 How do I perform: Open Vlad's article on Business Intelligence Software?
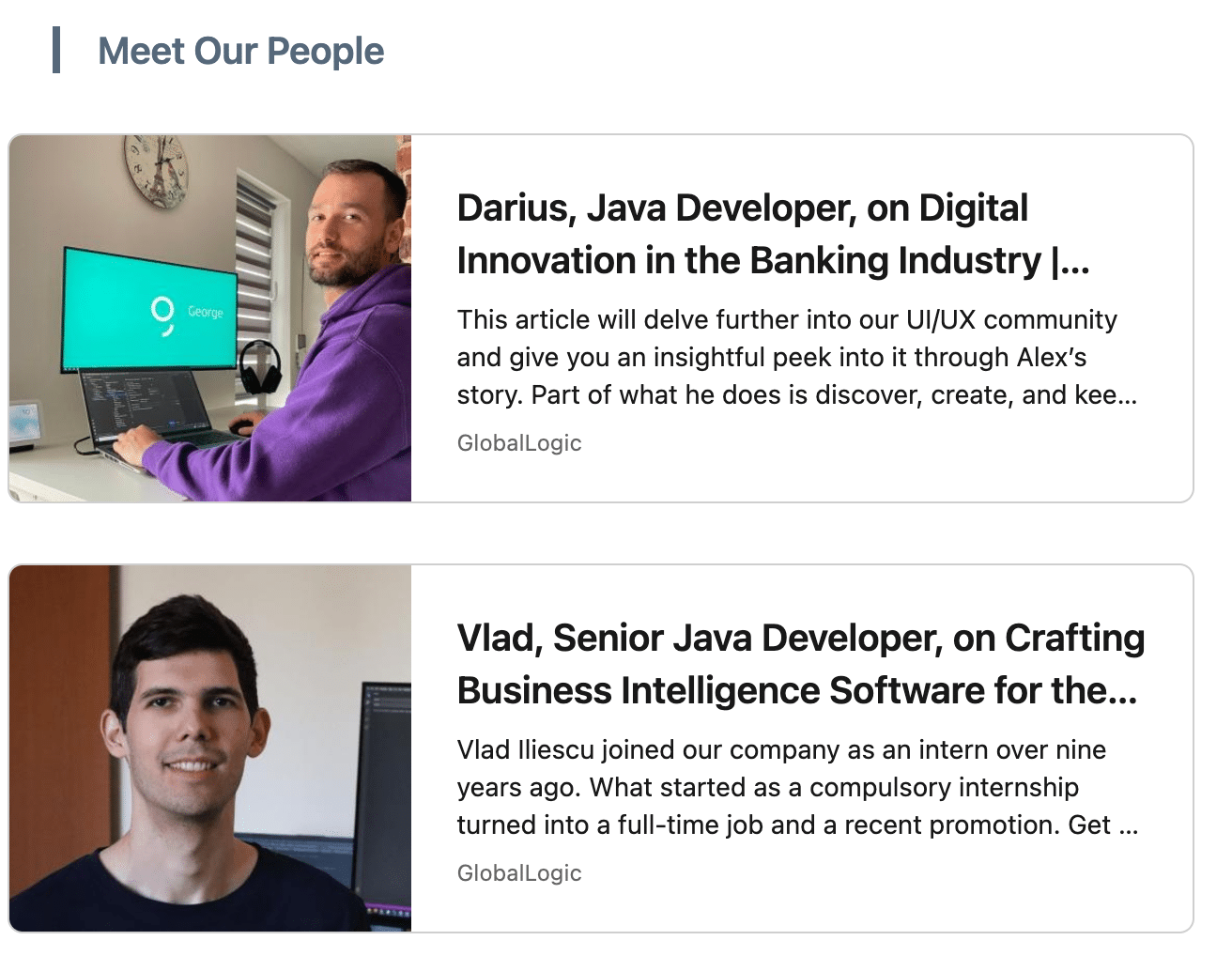(x=798, y=664)
